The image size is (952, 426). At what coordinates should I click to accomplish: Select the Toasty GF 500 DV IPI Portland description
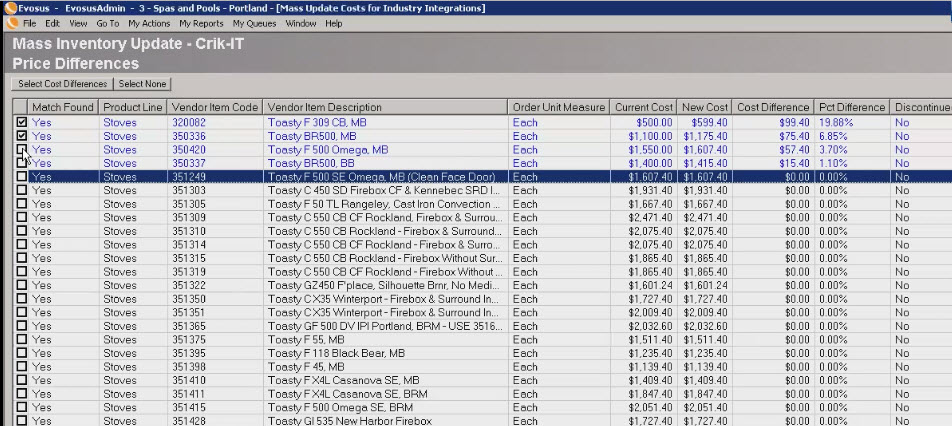point(386,326)
